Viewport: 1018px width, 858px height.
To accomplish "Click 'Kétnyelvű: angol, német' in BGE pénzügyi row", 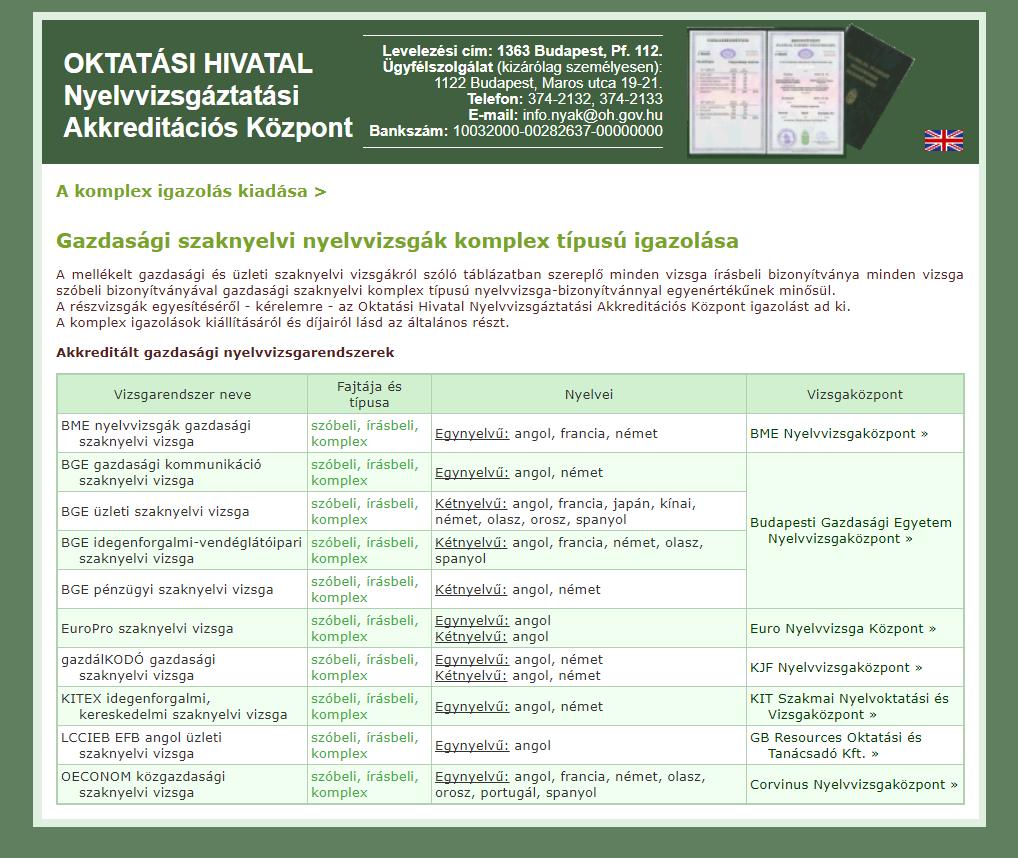I will pos(517,589).
